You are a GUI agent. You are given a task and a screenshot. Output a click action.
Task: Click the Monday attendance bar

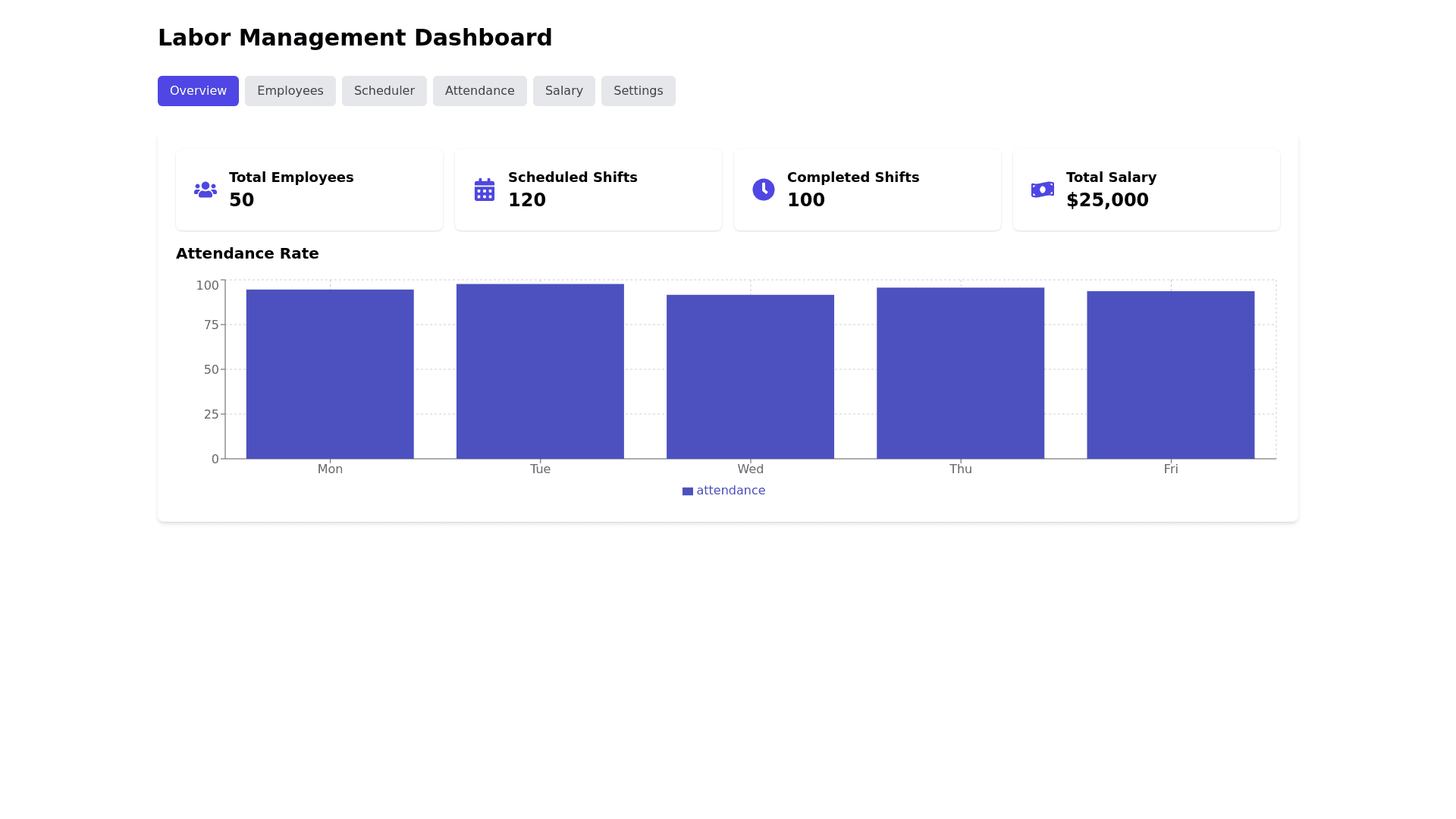pos(330,374)
